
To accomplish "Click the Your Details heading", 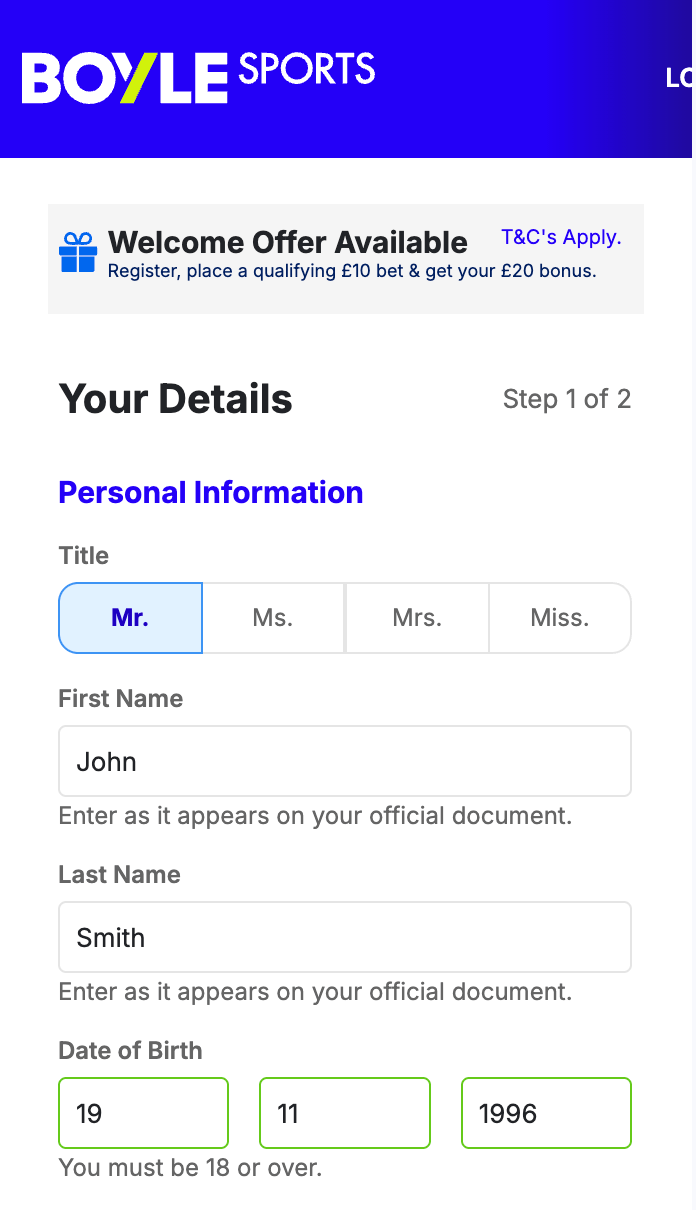I will tap(176, 399).
